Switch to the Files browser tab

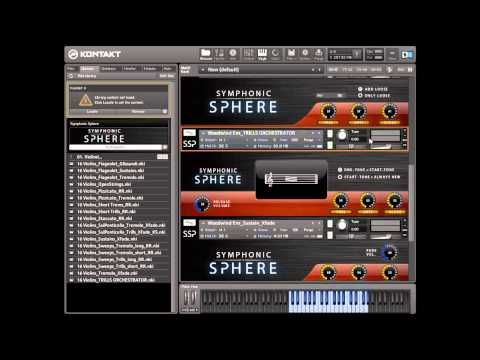click(71, 69)
